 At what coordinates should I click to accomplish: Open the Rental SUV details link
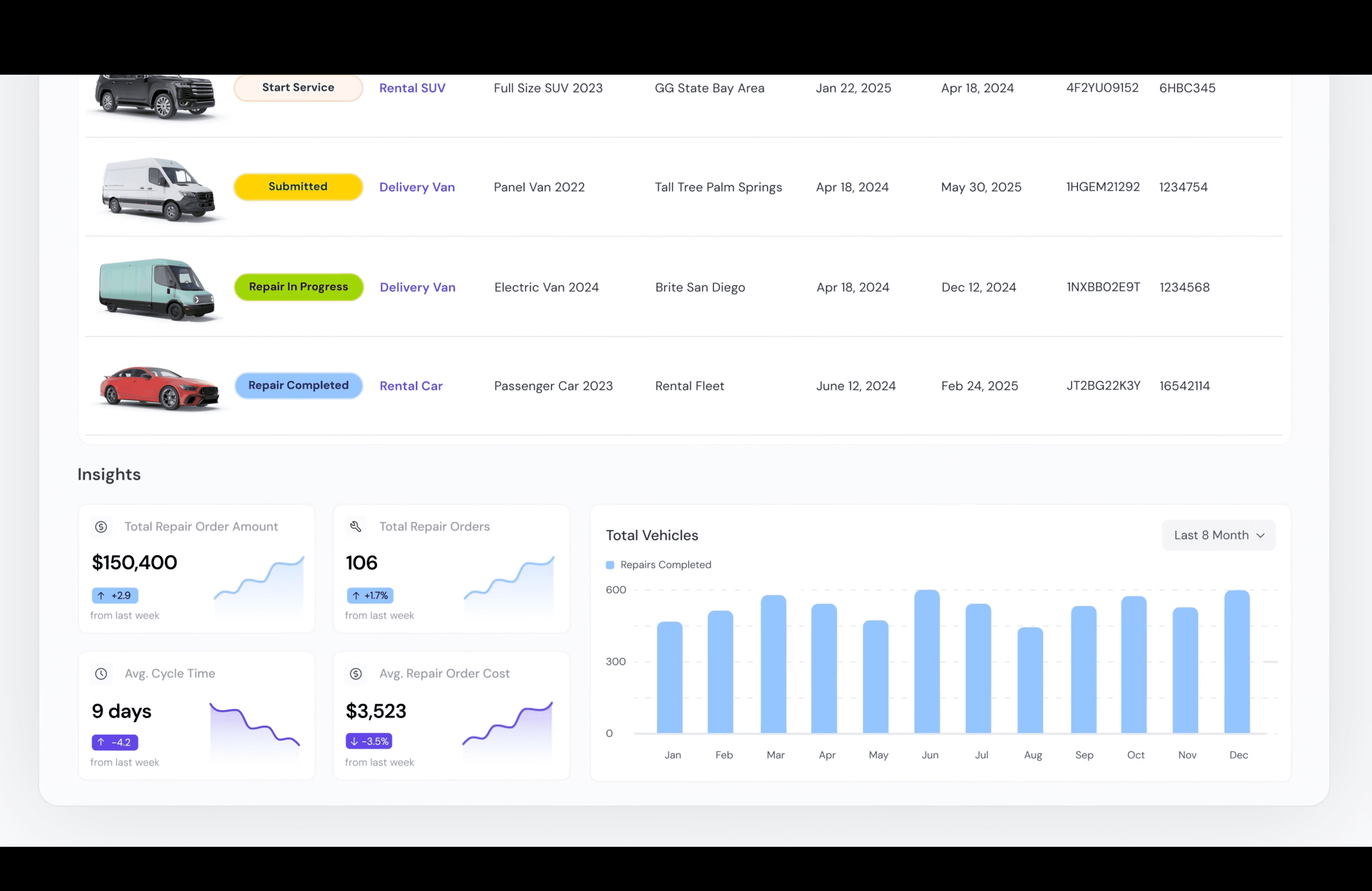click(x=412, y=88)
